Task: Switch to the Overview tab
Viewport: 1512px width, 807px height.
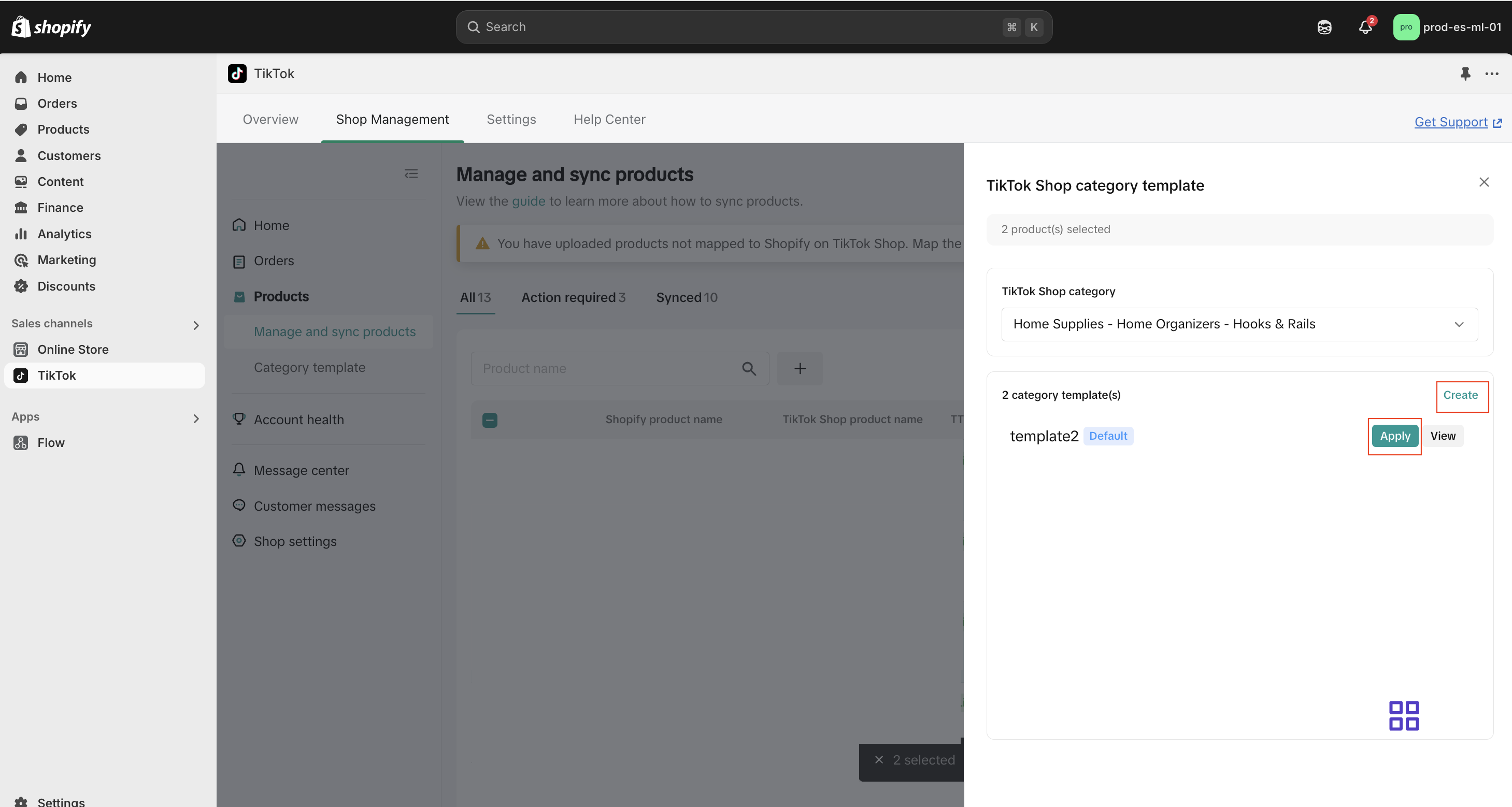Action: pos(270,119)
